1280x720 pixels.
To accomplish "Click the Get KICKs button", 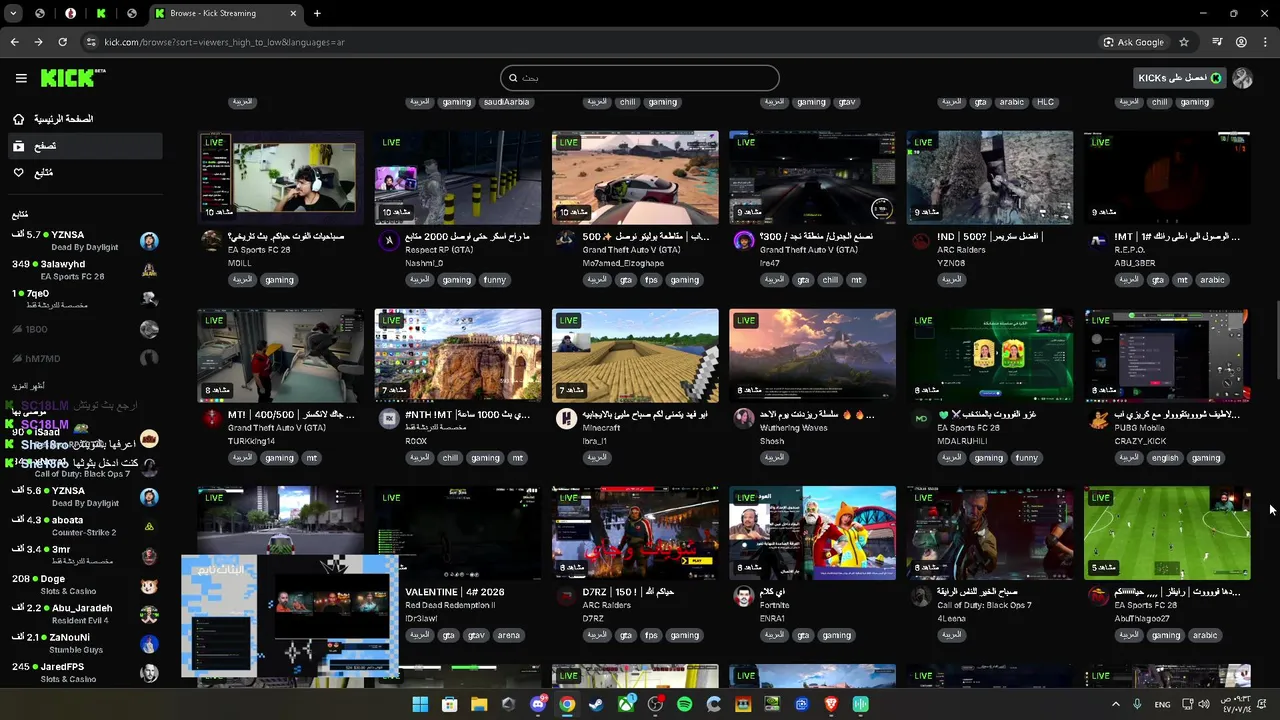I will [x=1180, y=78].
